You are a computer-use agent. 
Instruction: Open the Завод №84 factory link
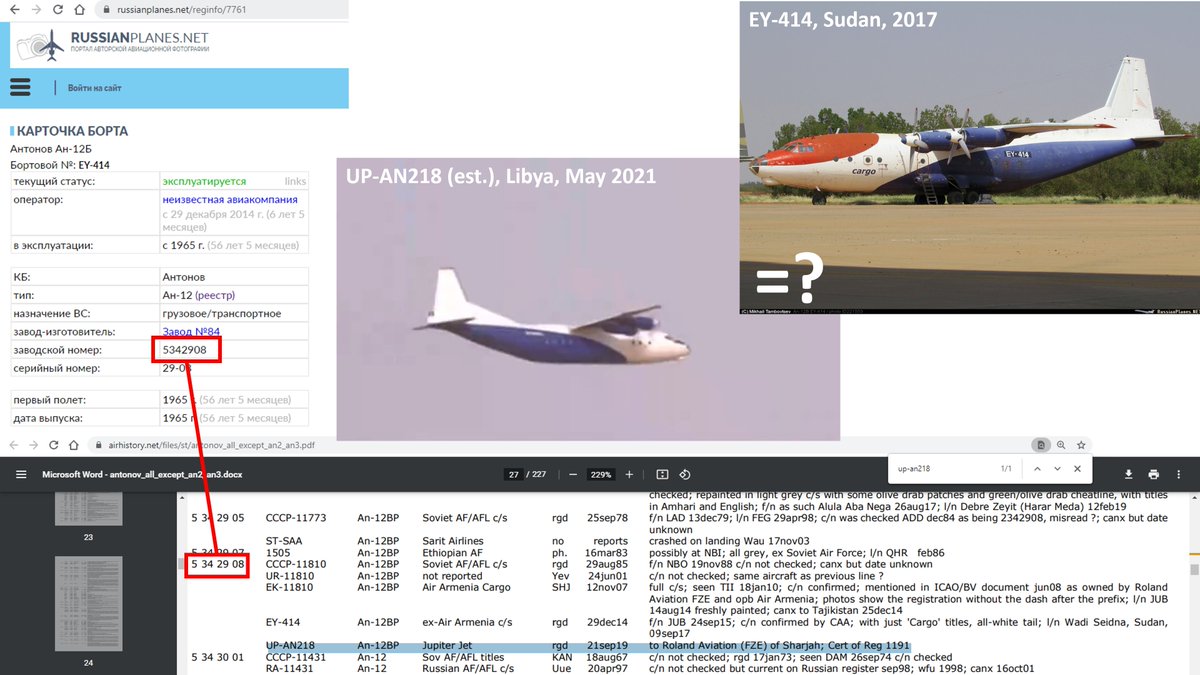[x=191, y=331]
